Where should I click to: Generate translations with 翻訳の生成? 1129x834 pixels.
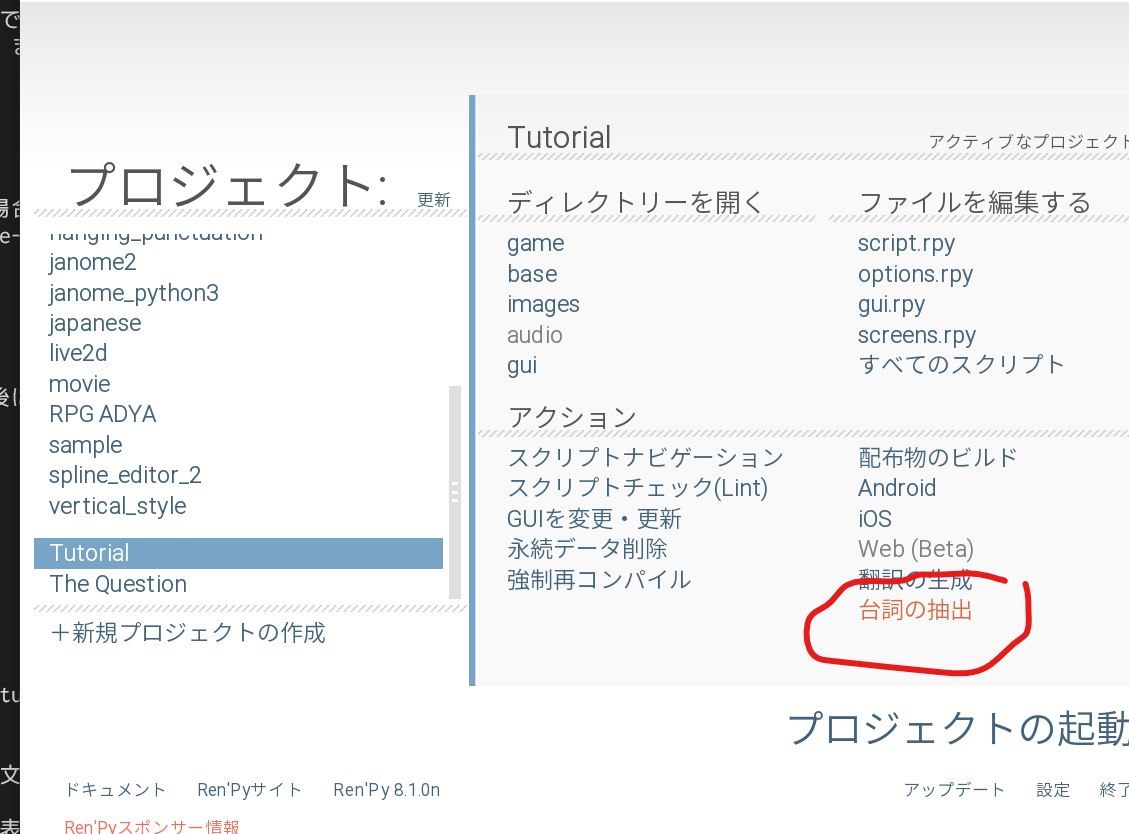(x=913, y=578)
